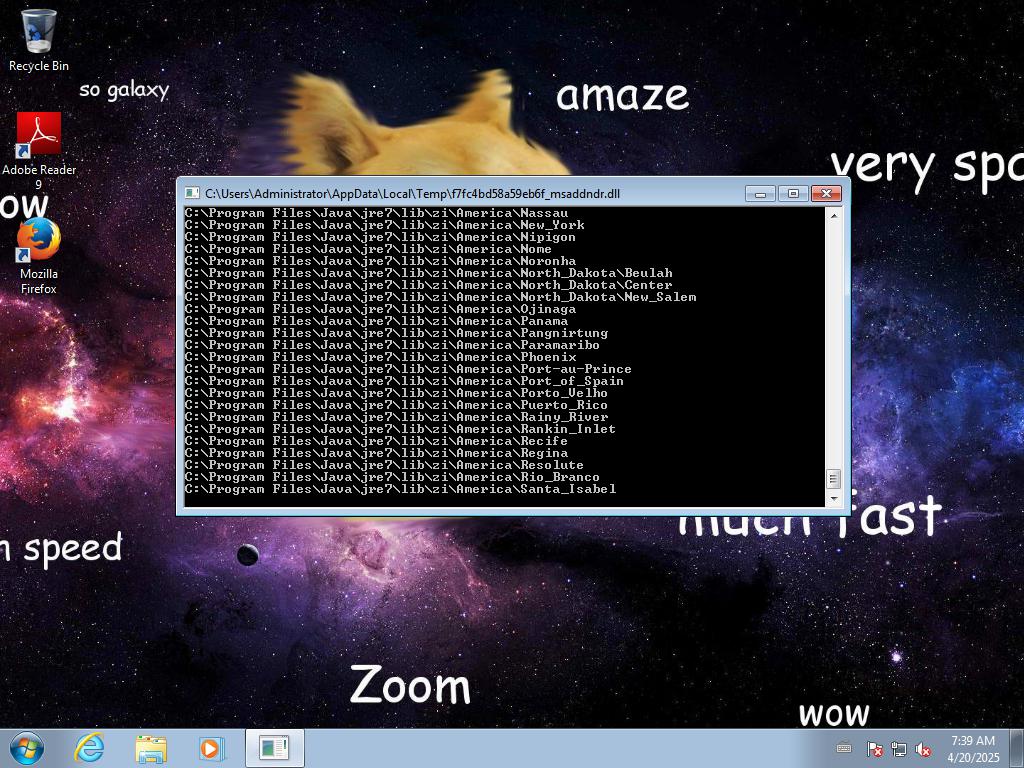Click the muted volume speaker tray icon
Image resolution: width=1024 pixels, height=768 pixels.
[923, 749]
